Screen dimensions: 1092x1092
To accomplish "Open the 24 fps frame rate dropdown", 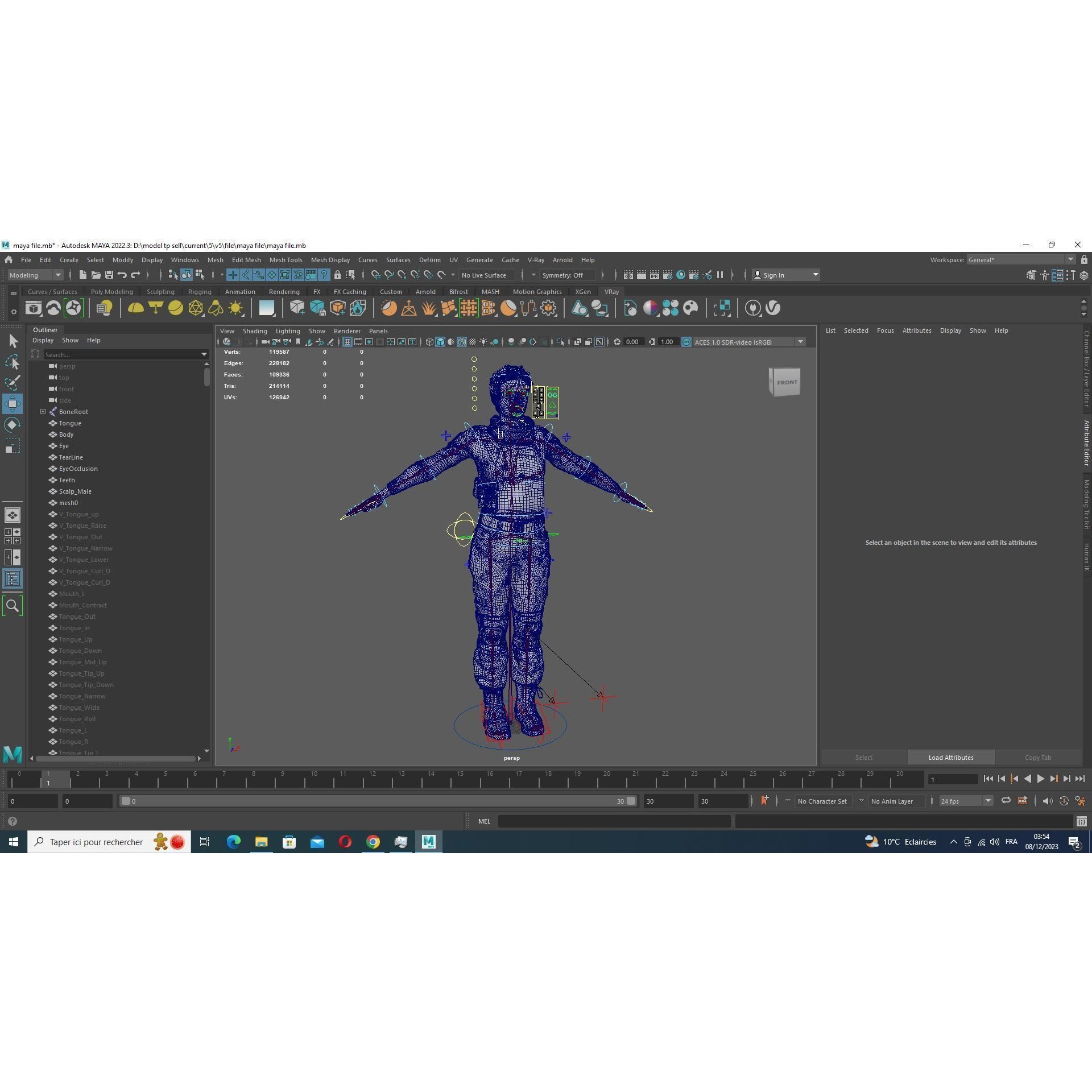I will pos(966,801).
